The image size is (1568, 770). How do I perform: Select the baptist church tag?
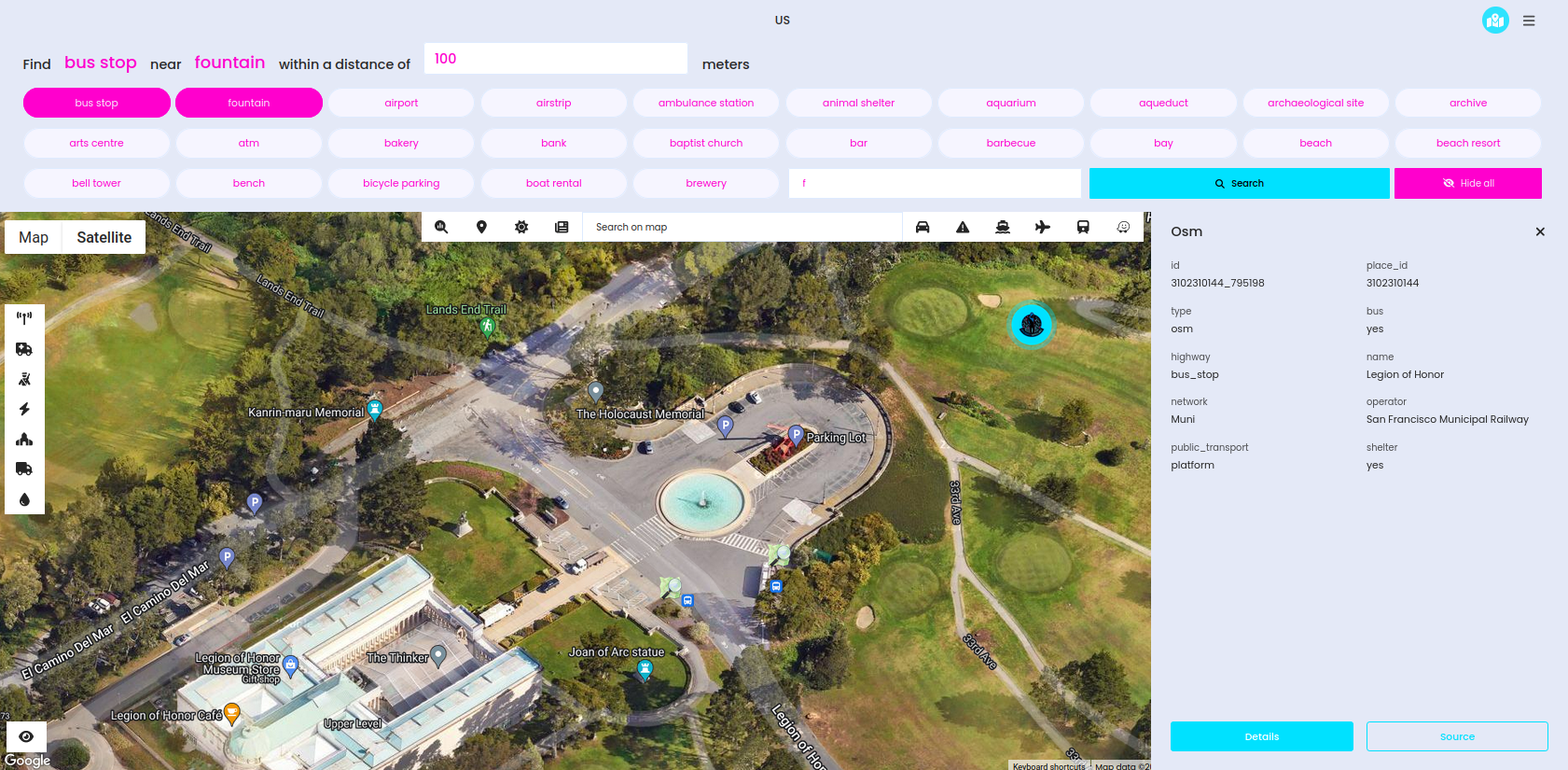point(706,143)
